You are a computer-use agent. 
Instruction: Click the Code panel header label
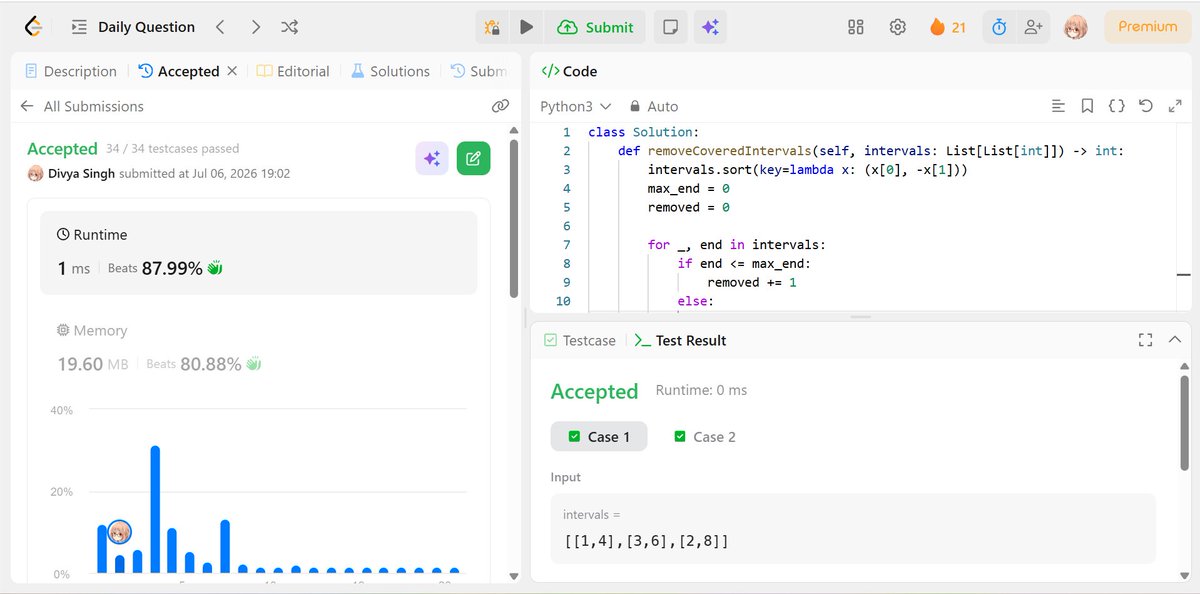pyautogui.click(x=569, y=71)
